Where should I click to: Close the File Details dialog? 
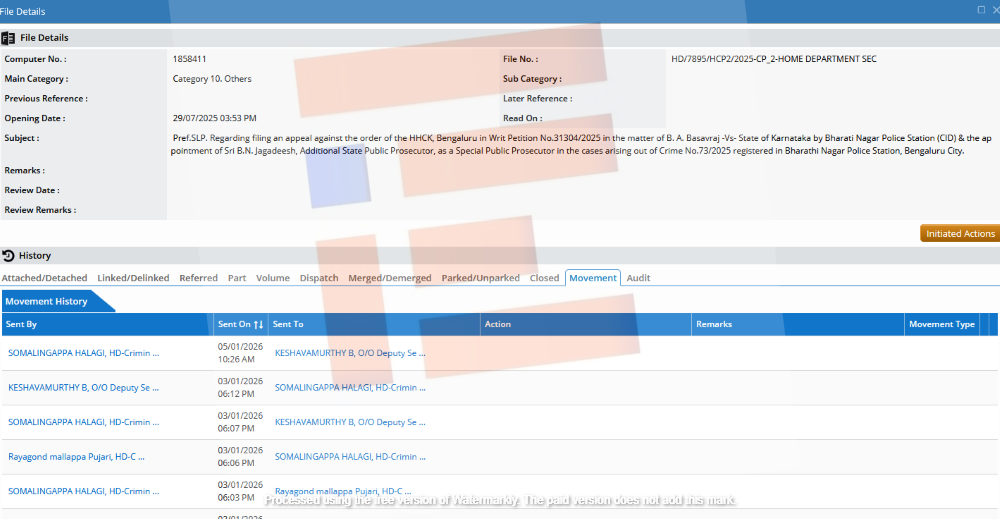click(995, 10)
